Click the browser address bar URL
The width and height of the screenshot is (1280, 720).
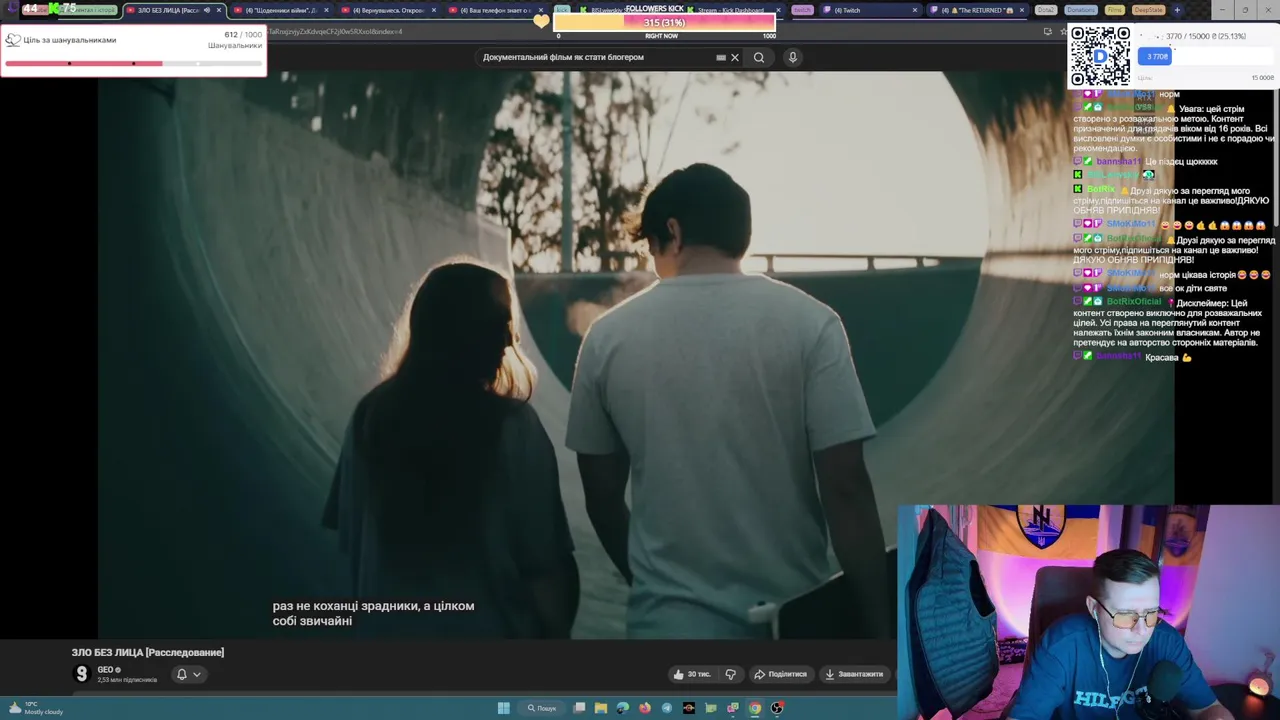[x=335, y=31]
